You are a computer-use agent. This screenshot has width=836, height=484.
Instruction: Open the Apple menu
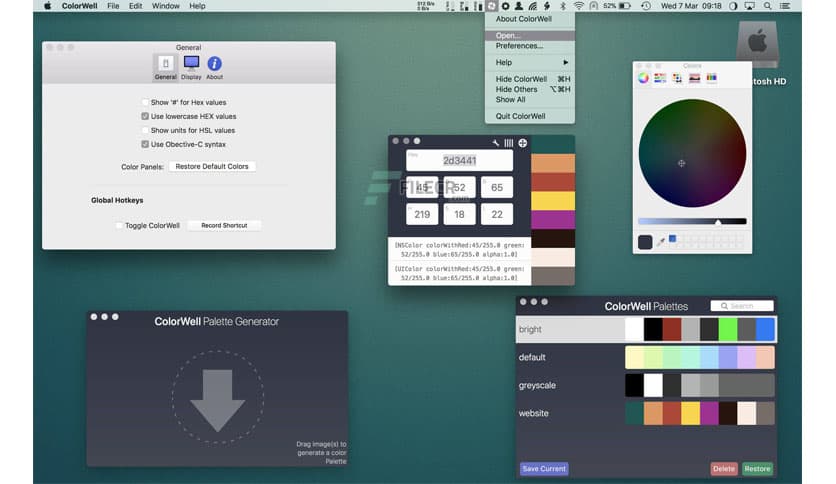tap(47, 6)
